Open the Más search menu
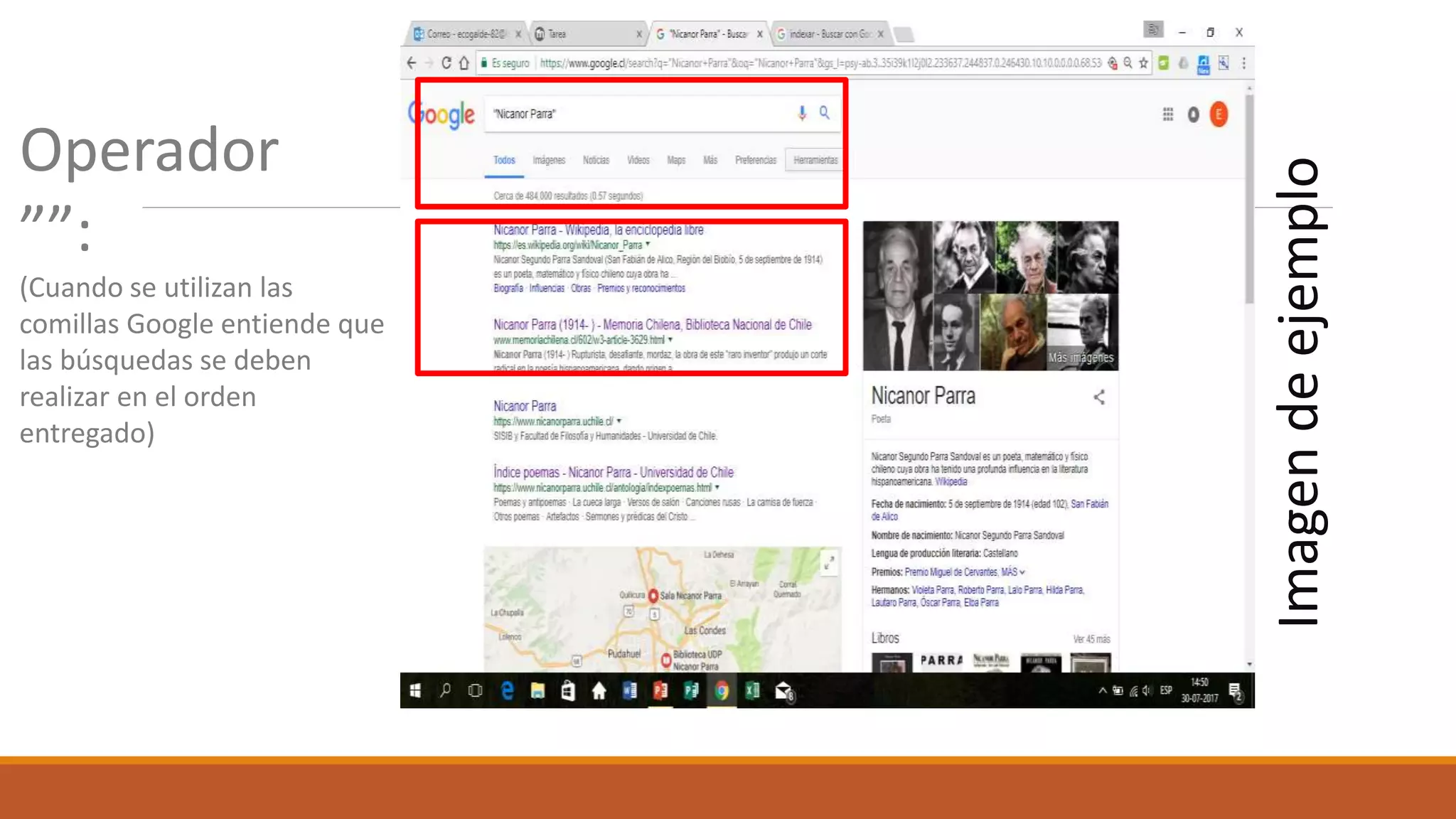 point(710,160)
